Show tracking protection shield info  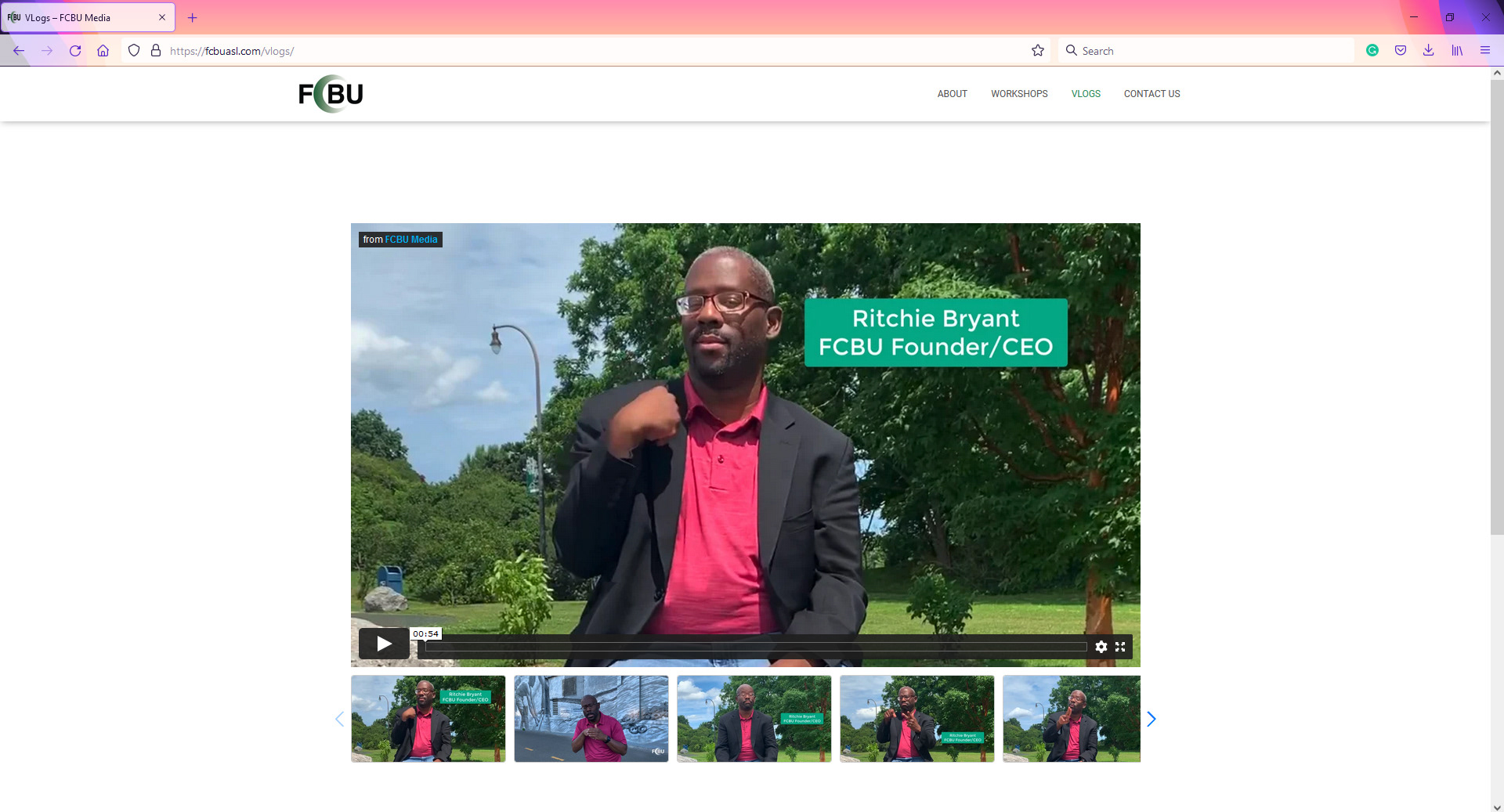pyautogui.click(x=134, y=51)
